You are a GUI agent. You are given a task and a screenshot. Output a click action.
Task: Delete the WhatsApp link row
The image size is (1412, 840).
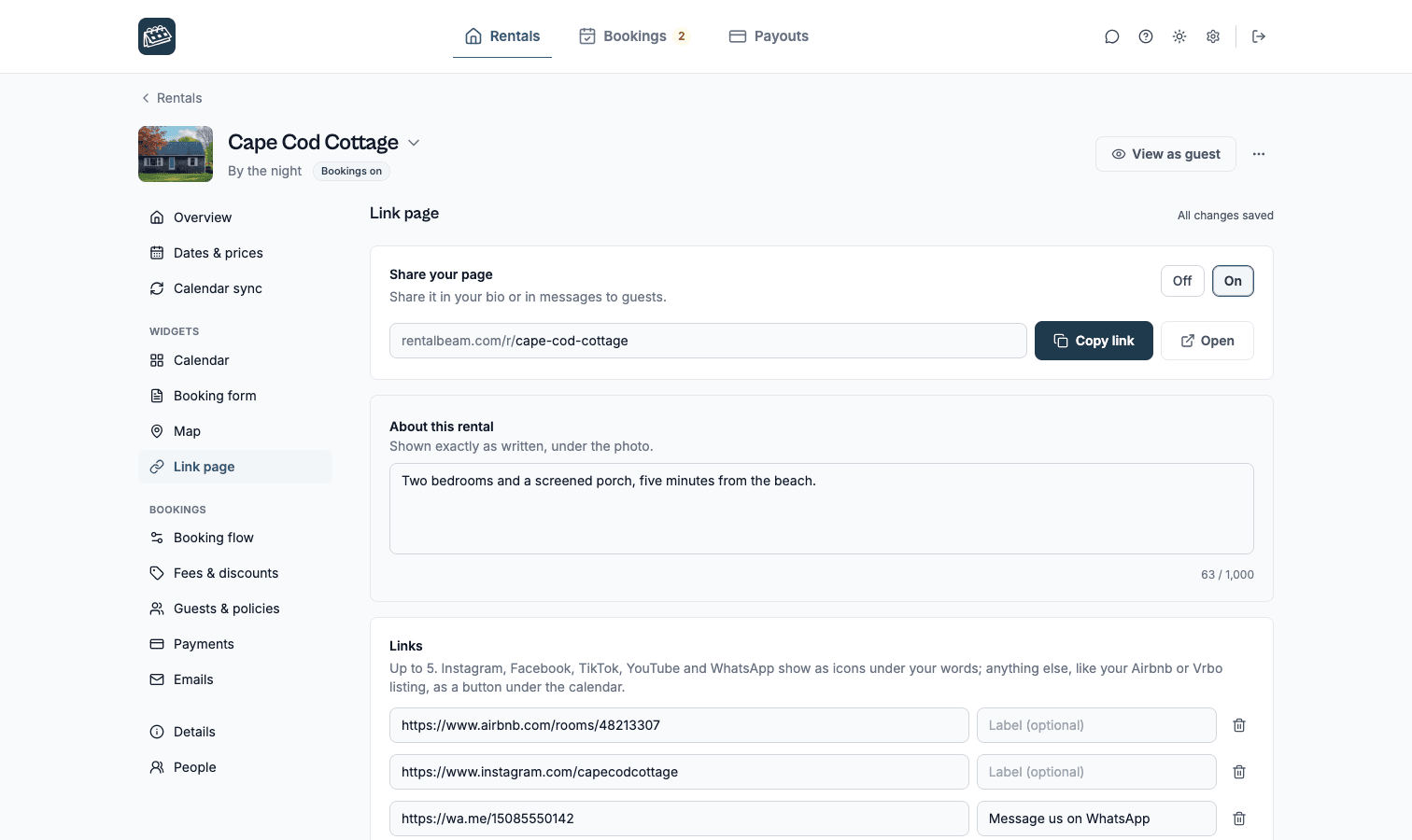click(x=1239, y=819)
